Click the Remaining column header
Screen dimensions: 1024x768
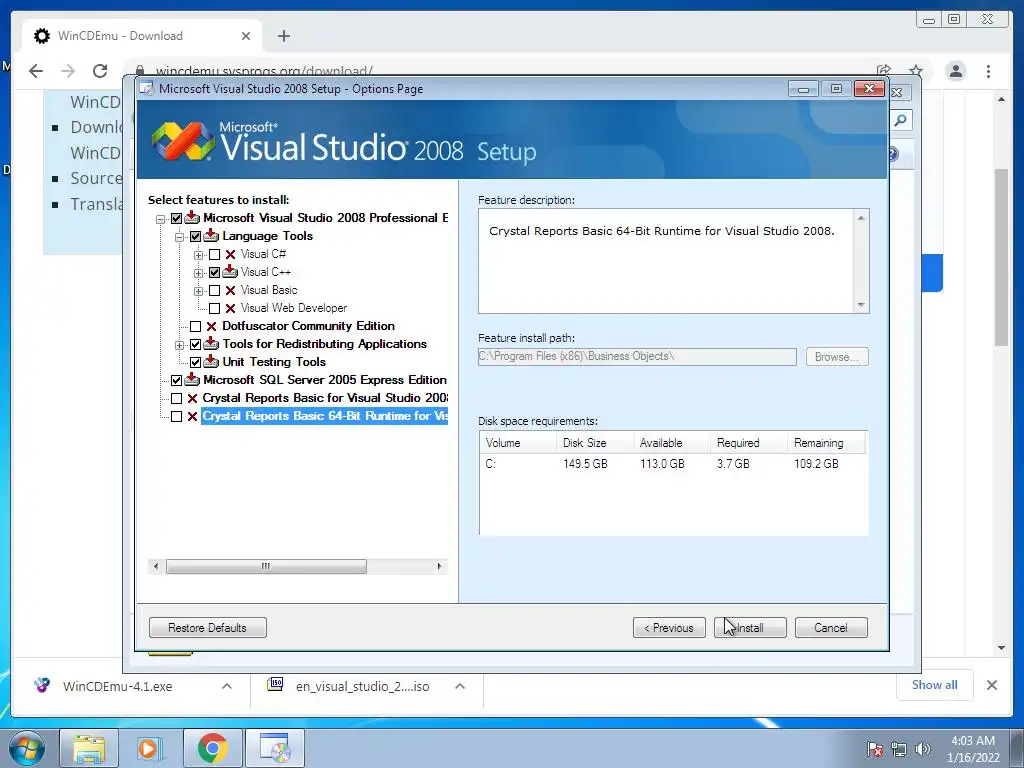point(827,443)
